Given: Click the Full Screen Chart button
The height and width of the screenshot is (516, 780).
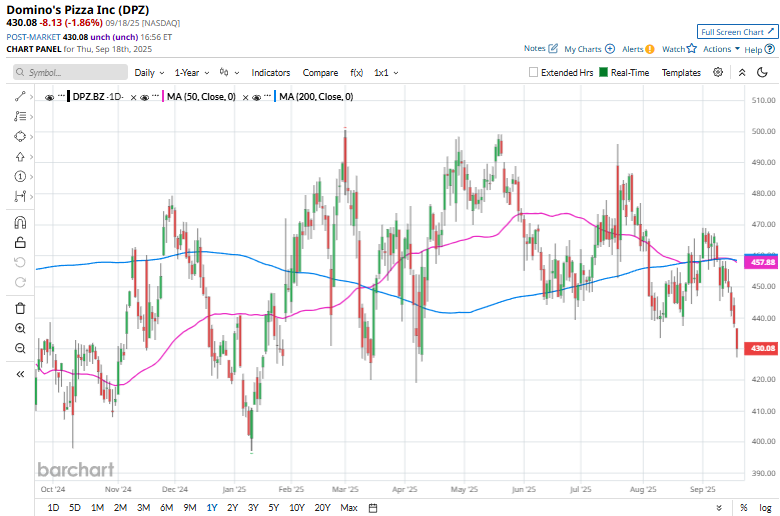Looking at the screenshot, I should point(737,32).
